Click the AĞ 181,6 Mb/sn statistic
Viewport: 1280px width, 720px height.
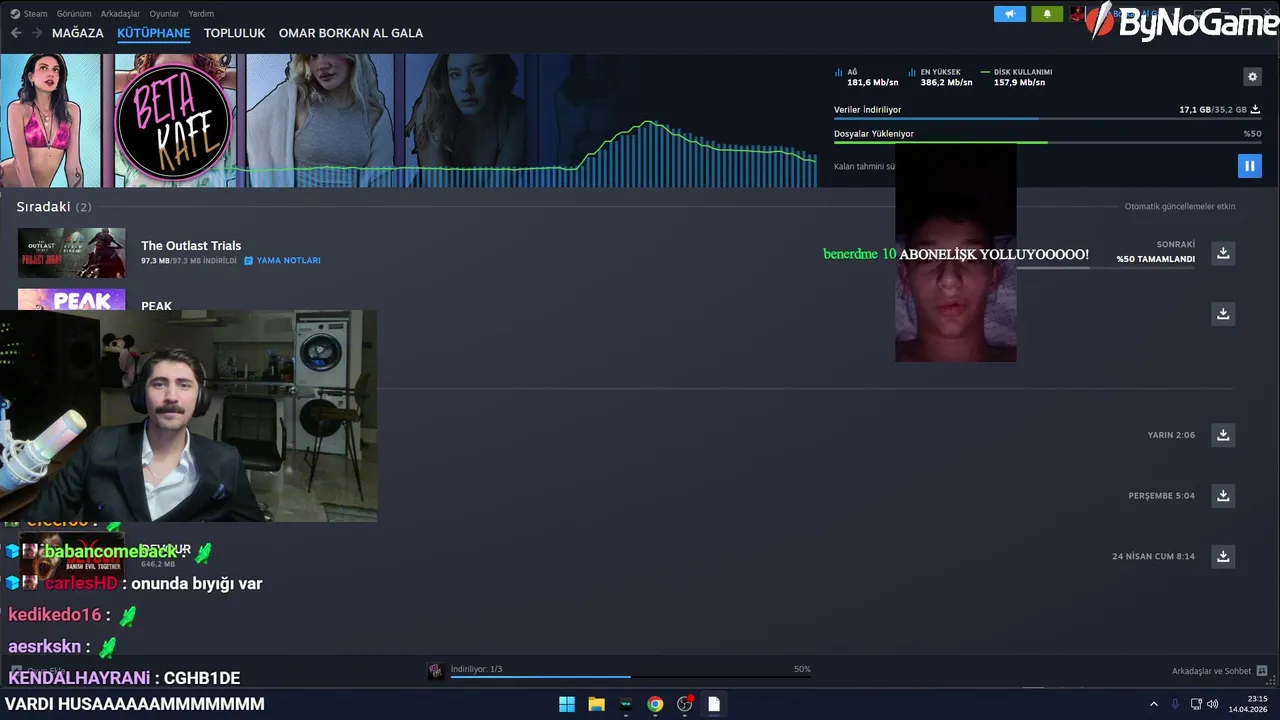click(866, 77)
